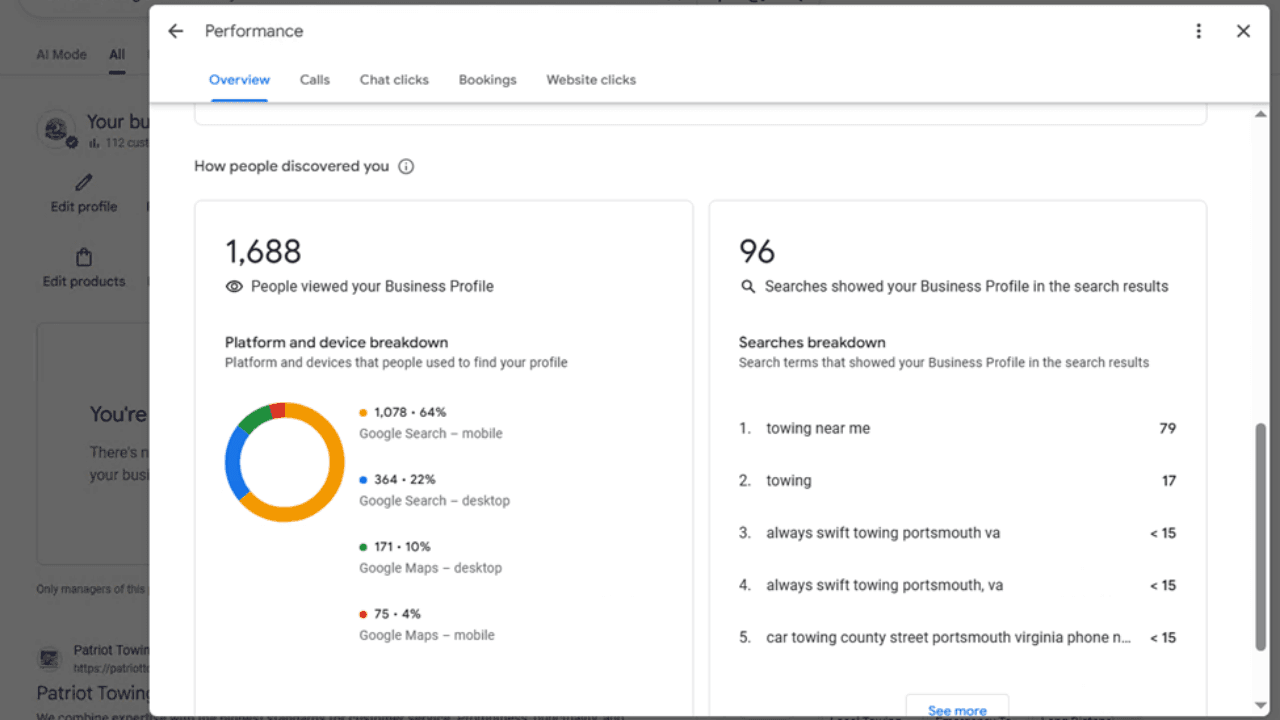This screenshot has height=720, width=1280.
Task: Click the eye icon beside profile views
Action: coord(234,287)
